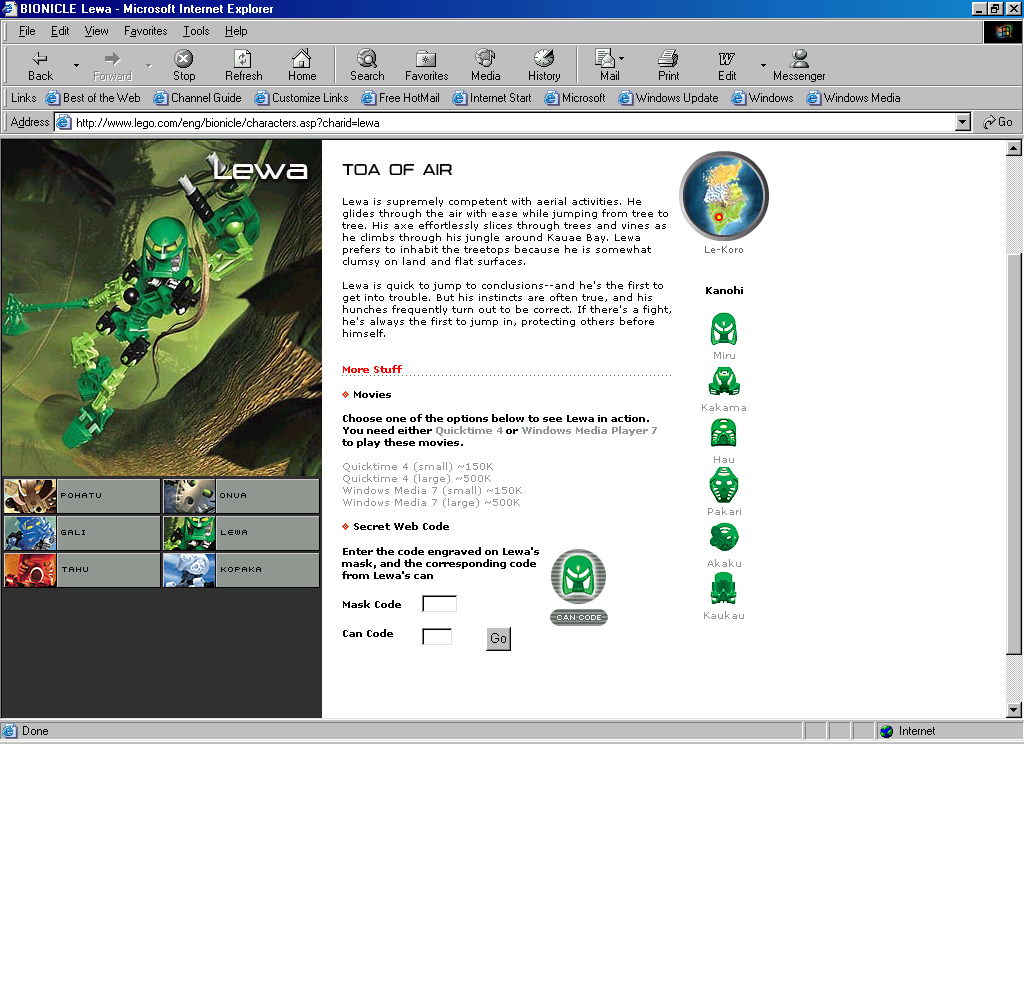Click the Back toolbar button
The height and width of the screenshot is (1000, 1024).
point(40,65)
